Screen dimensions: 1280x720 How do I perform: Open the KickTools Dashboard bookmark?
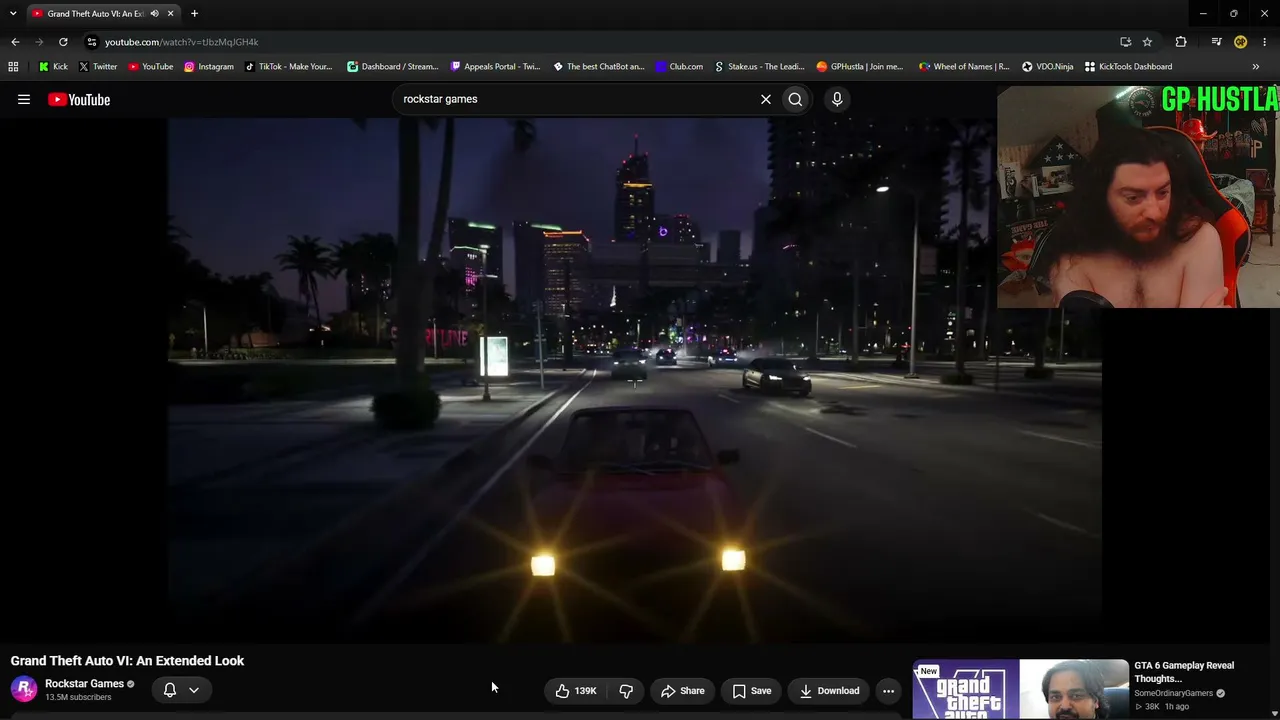point(1128,67)
